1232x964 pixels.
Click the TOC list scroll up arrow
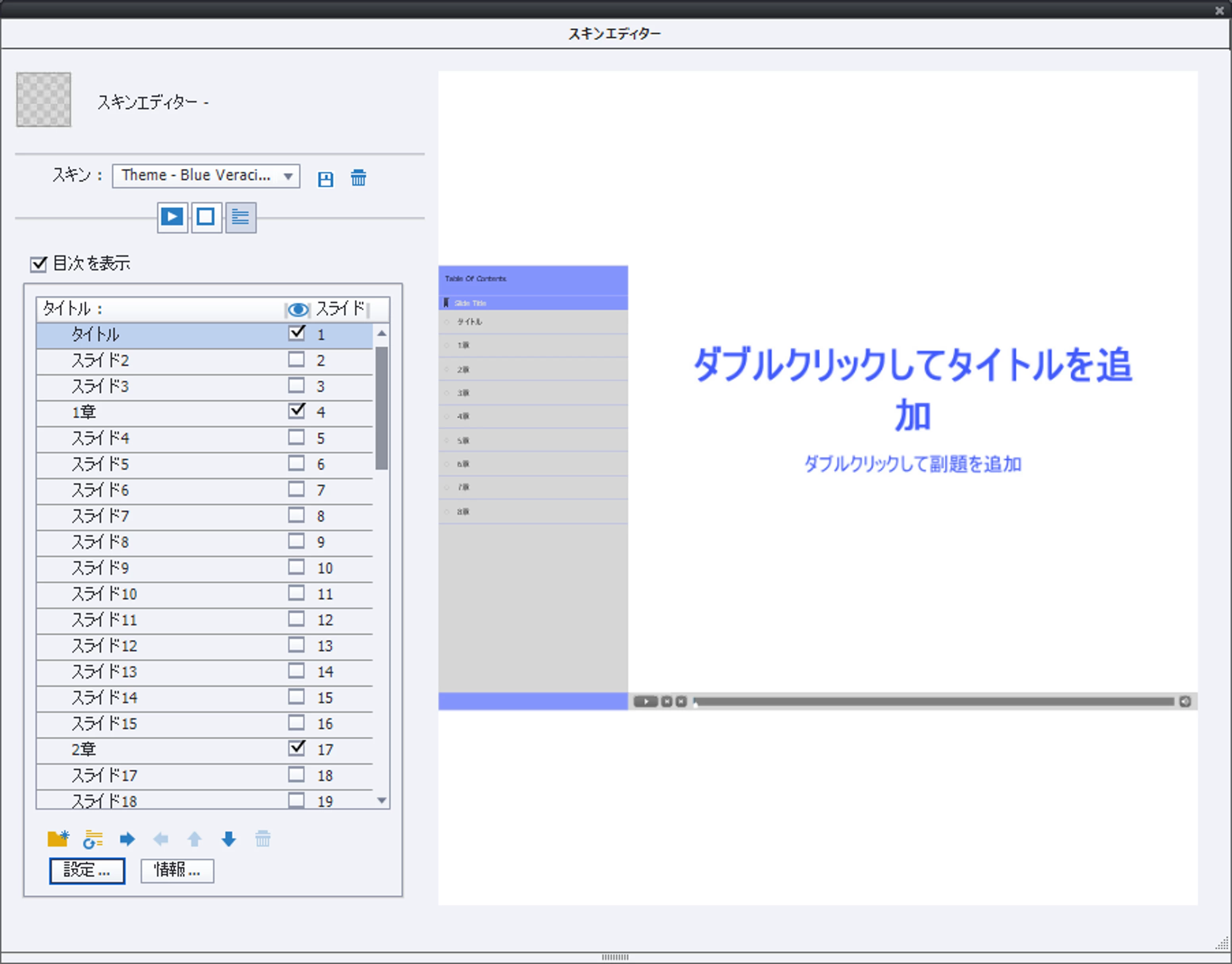[382, 334]
